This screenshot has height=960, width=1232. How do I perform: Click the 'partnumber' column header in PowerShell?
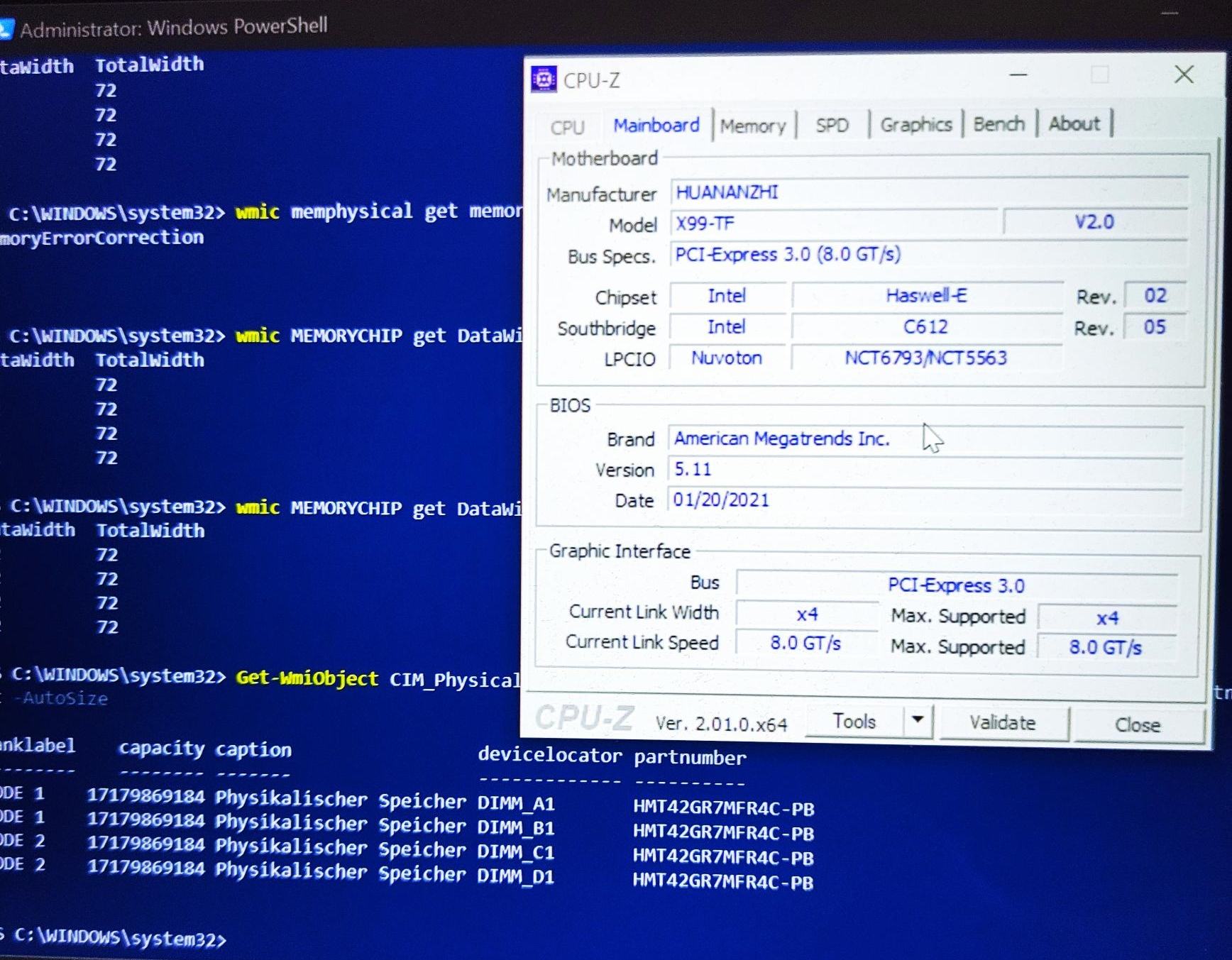pyautogui.click(x=690, y=758)
